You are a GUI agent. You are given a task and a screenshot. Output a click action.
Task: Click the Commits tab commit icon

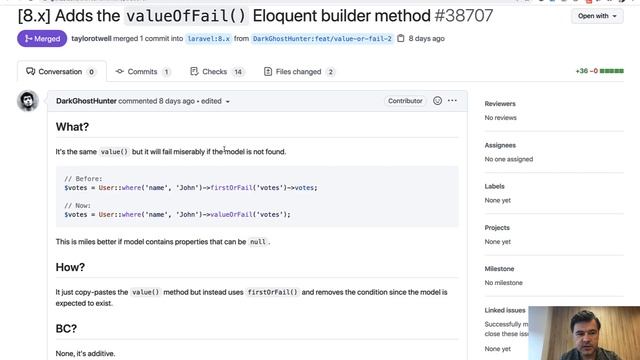click(x=119, y=71)
